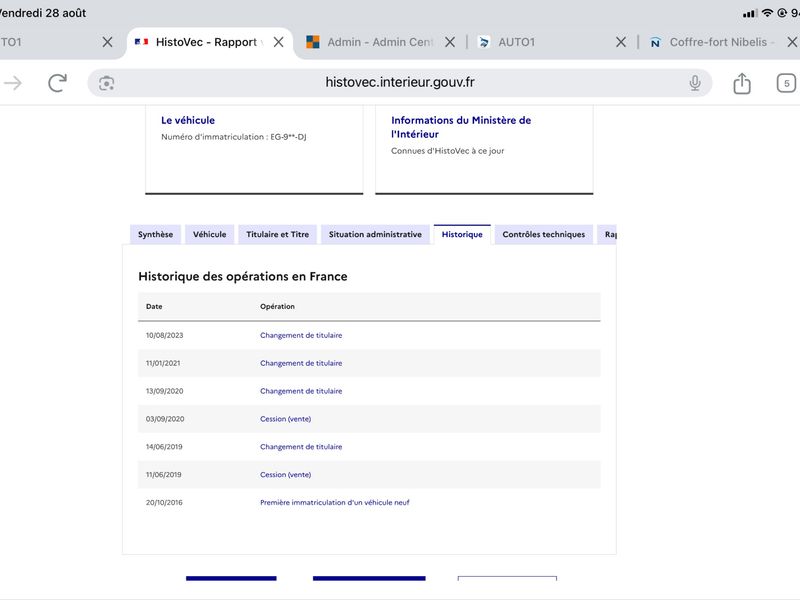
Task: Tap the cellular signal bars icon
Action: (x=749, y=13)
